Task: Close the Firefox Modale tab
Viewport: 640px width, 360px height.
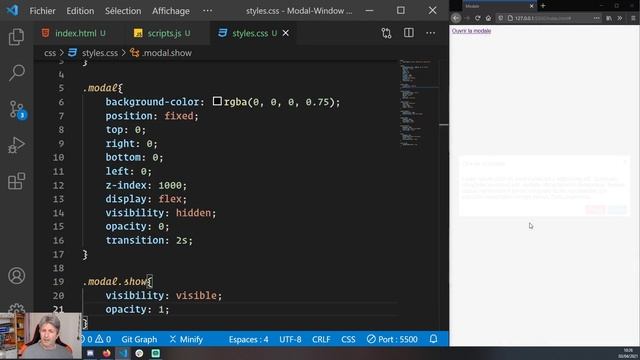Action: (531, 6)
